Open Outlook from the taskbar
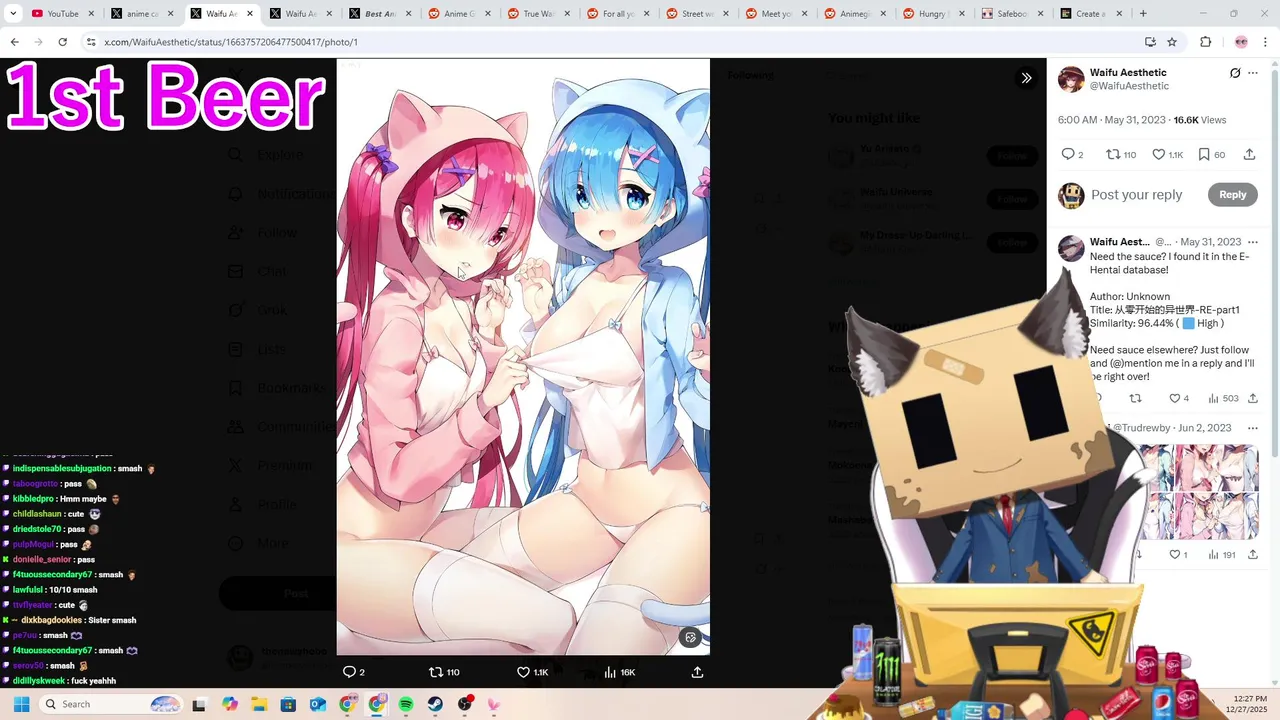 pyautogui.click(x=318, y=704)
